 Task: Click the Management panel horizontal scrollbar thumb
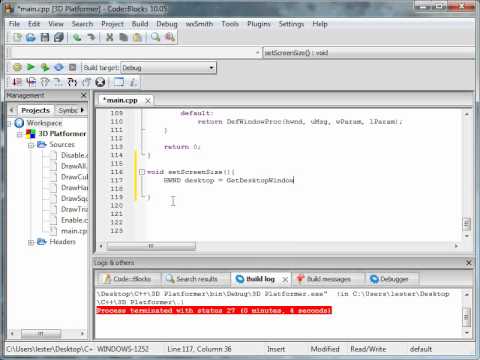coord(41,333)
